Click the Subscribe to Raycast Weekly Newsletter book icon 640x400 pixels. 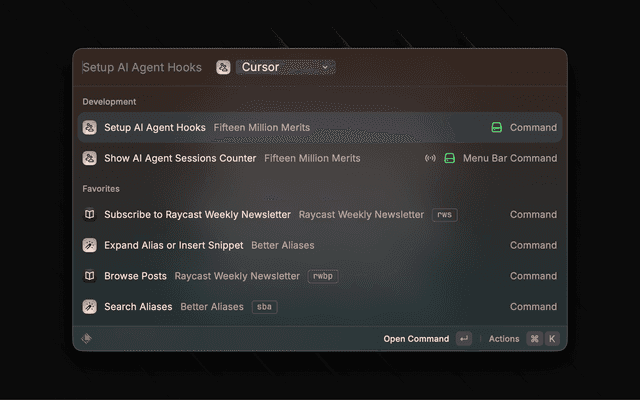tap(90, 215)
